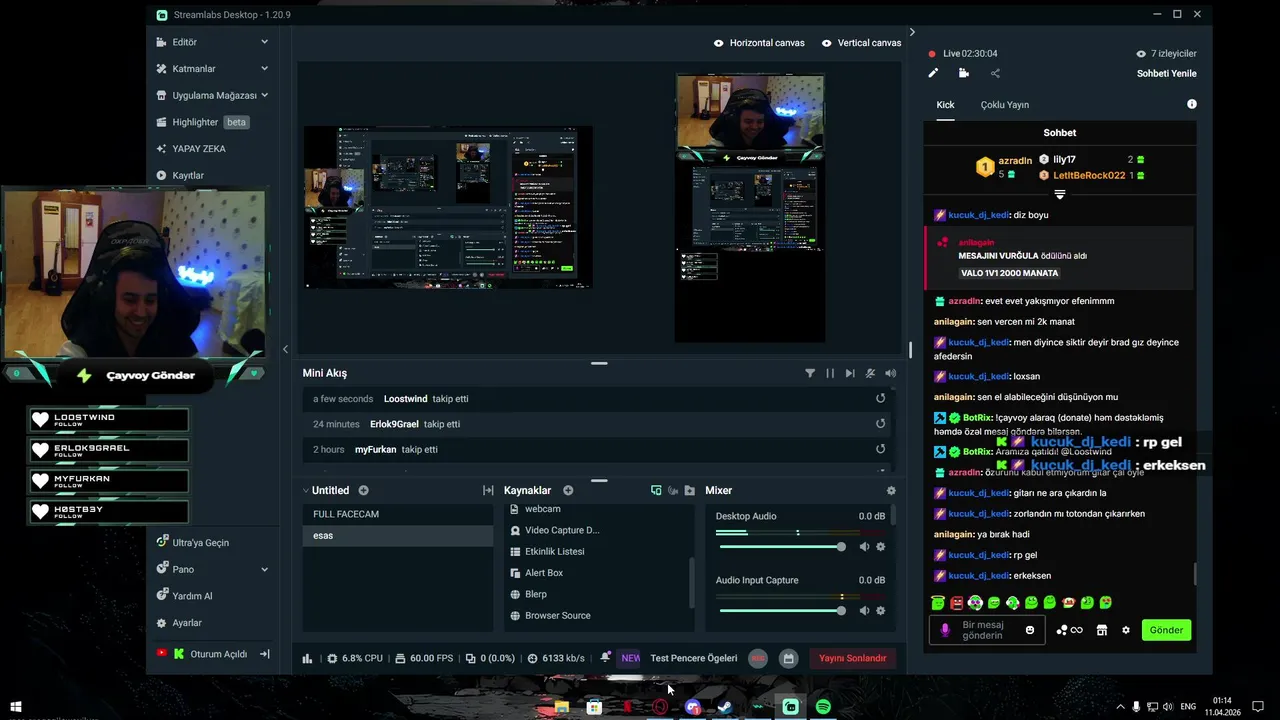Click the logout arrow beside Oturum Açıldı
This screenshot has height=720, width=1280.
(x=265, y=654)
